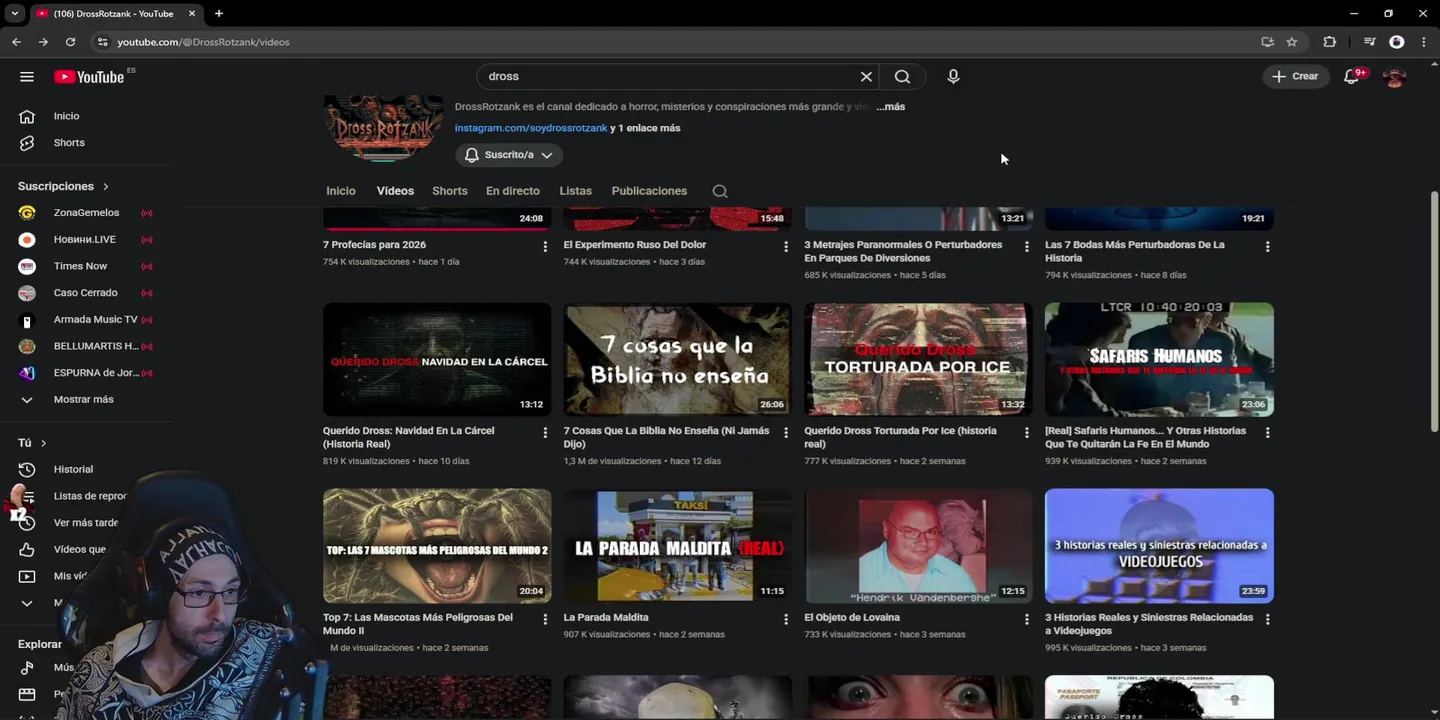Close the DrossRotzank YouTube tab
Image resolution: width=1440 pixels, height=720 pixels.
coord(192,14)
